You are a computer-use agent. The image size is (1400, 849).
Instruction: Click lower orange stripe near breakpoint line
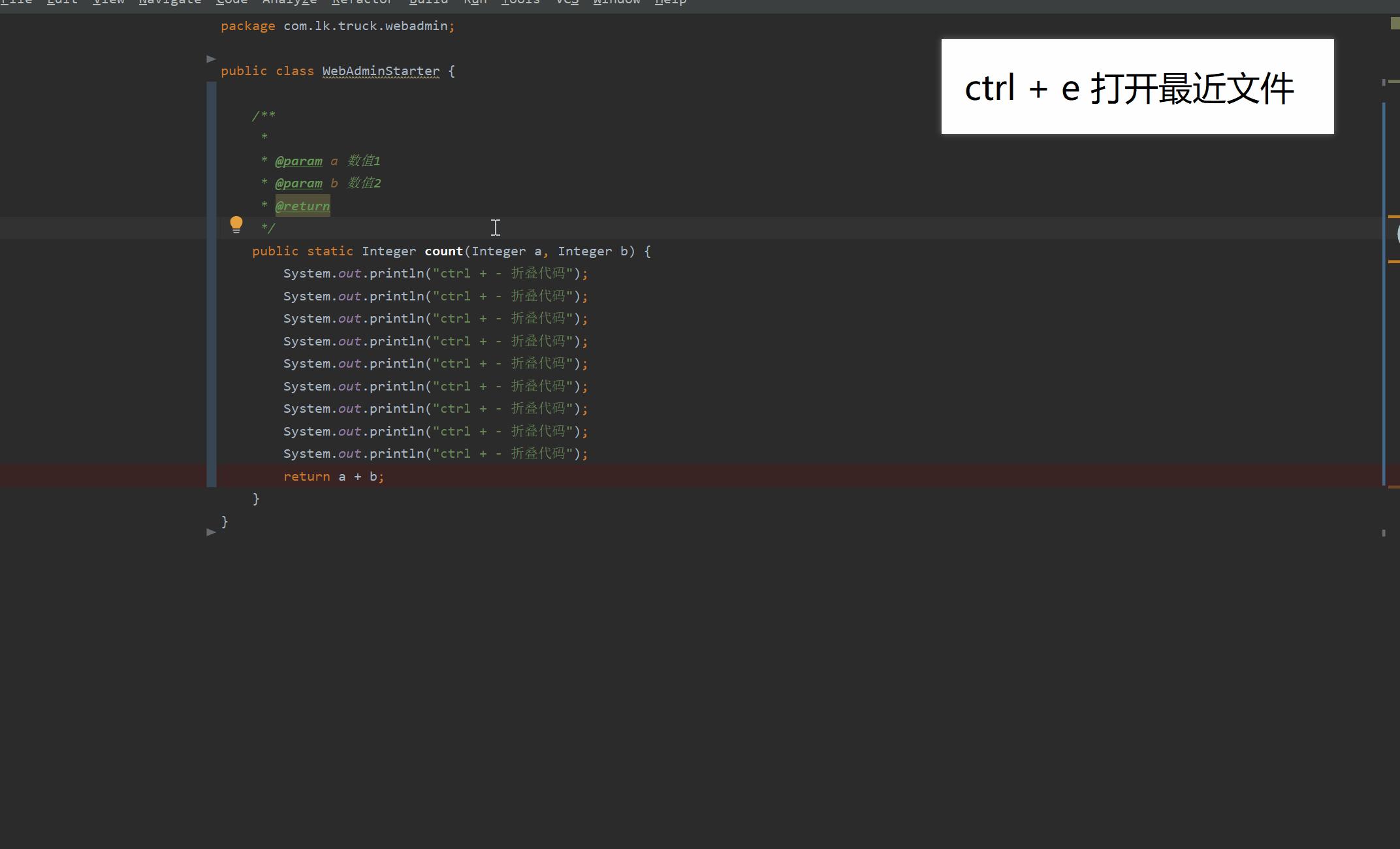pos(1393,487)
